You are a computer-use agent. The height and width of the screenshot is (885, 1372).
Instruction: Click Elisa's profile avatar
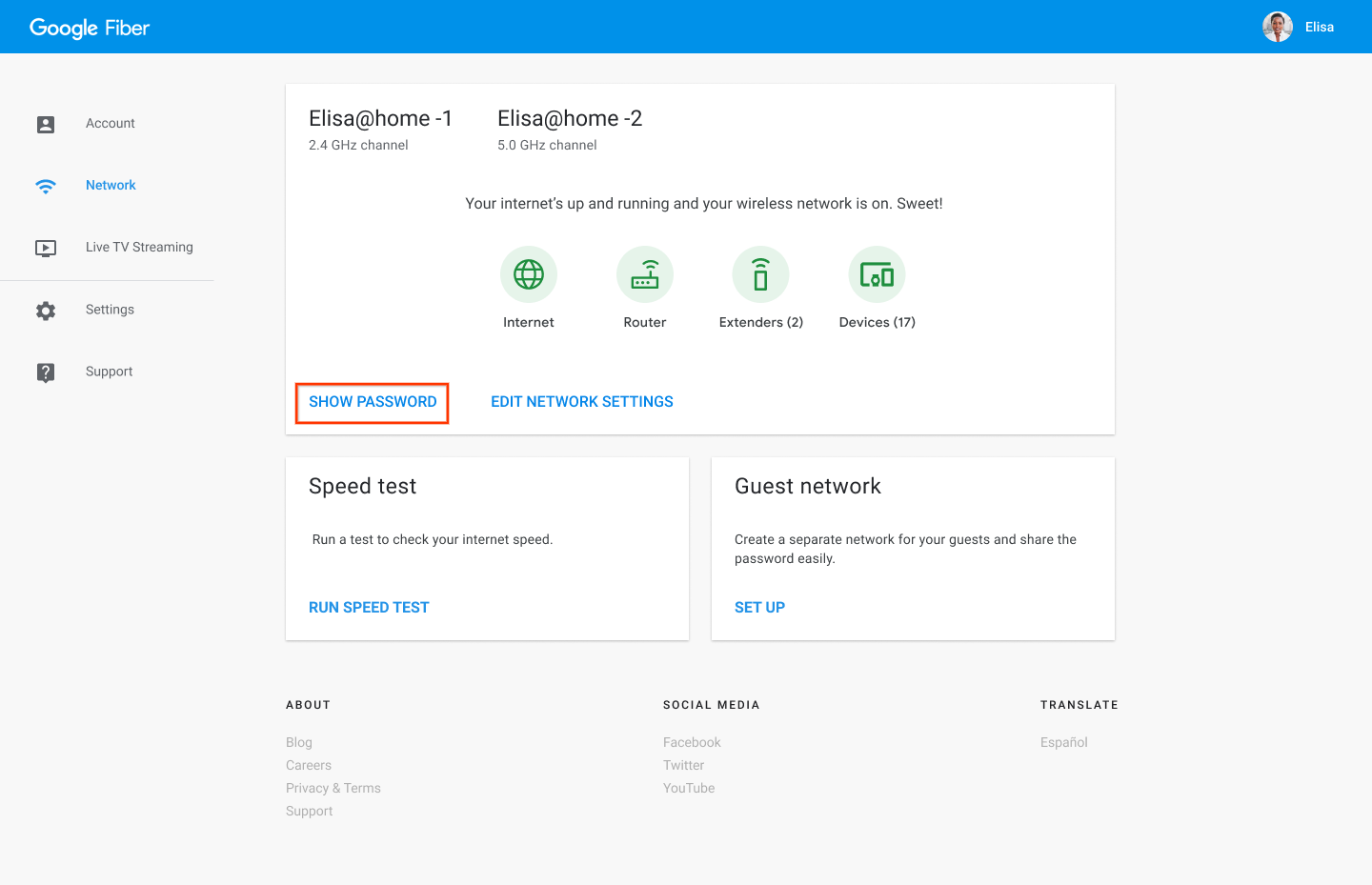[x=1278, y=27]
